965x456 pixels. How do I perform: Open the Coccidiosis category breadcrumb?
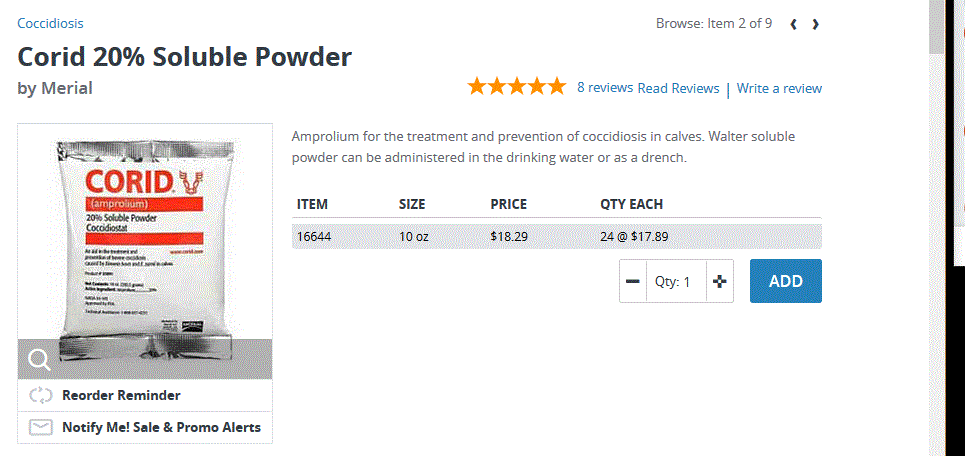(50, 23)
